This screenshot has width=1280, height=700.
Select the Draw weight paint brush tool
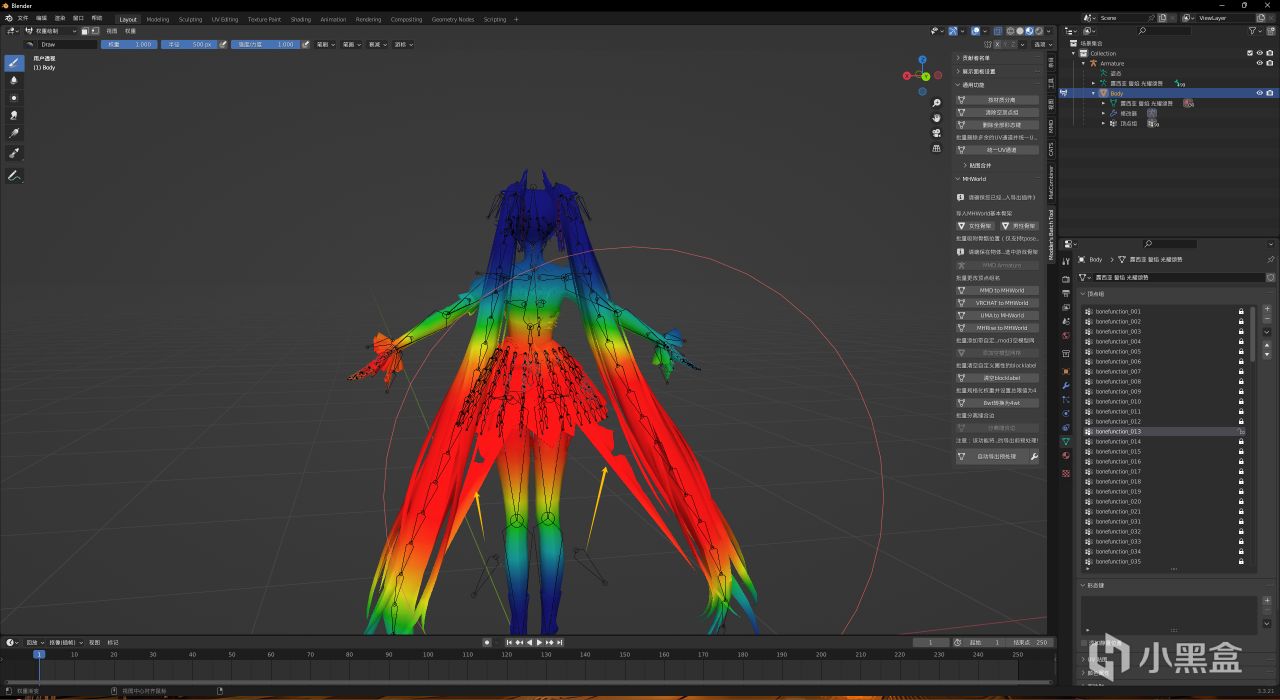pyautogui.click(x=14, y=62)
